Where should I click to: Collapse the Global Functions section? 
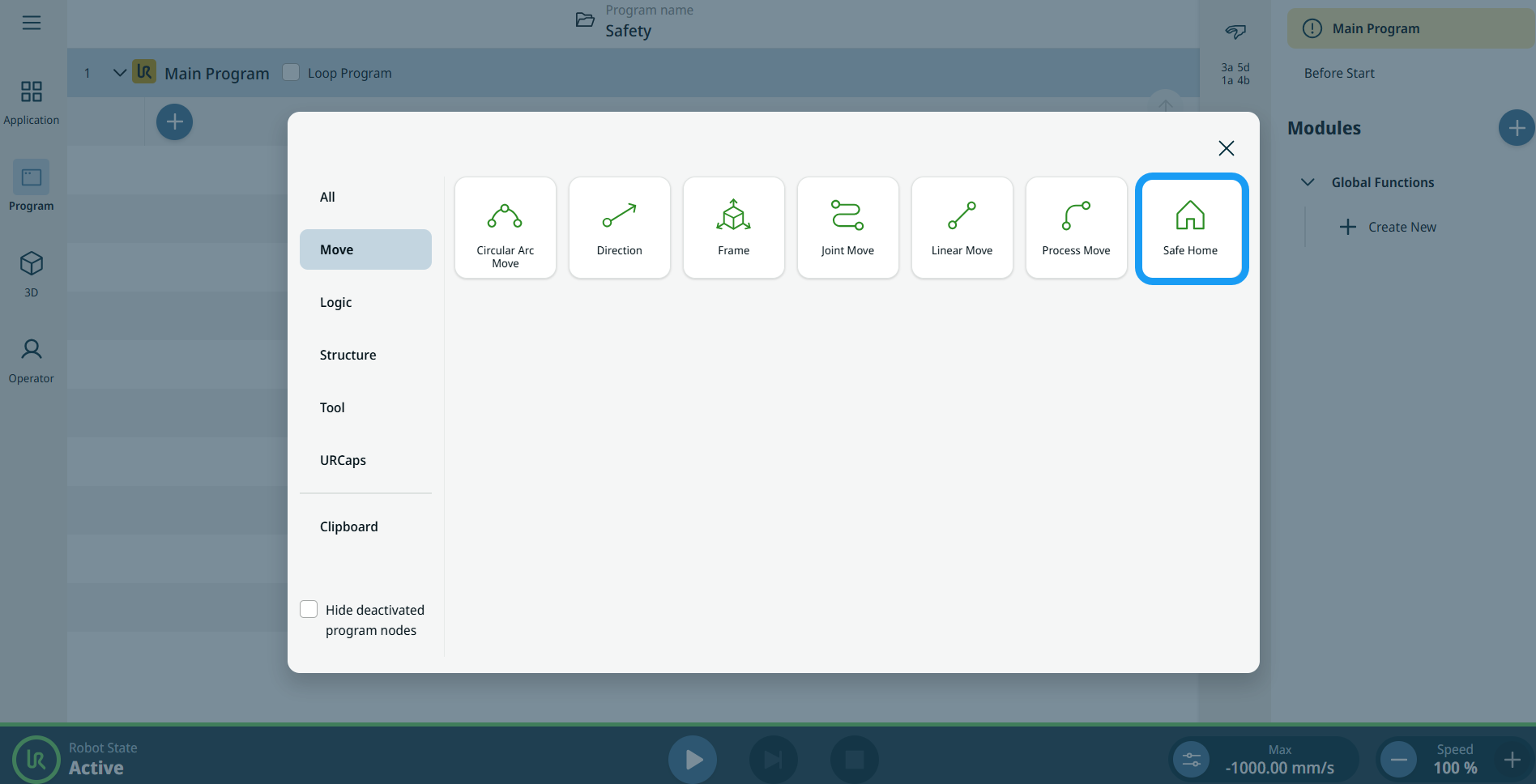click(x=1307, y=182)
